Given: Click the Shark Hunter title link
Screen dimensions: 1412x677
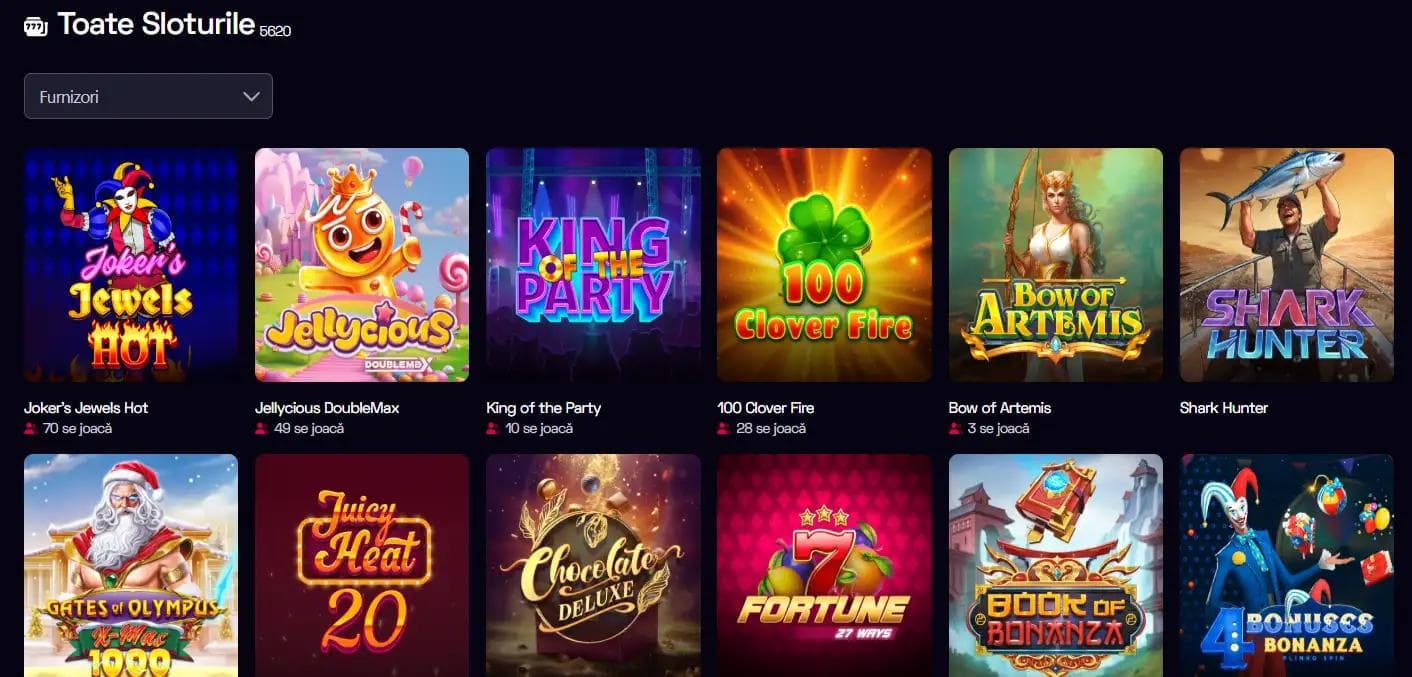Looking at the screenshot, I should point(1224,408).
